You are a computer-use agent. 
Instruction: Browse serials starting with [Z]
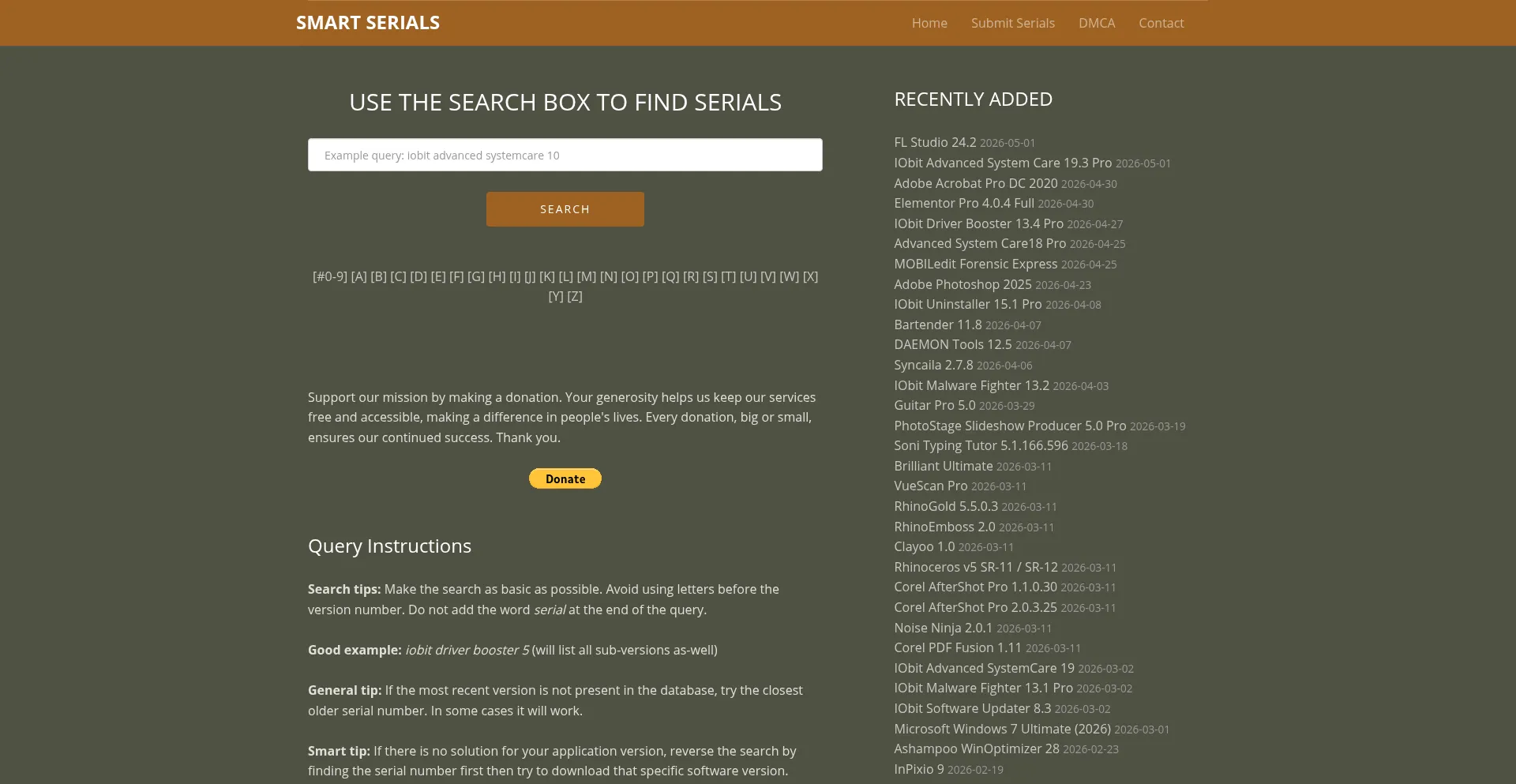pyautogui.click(x=575, y=296)
